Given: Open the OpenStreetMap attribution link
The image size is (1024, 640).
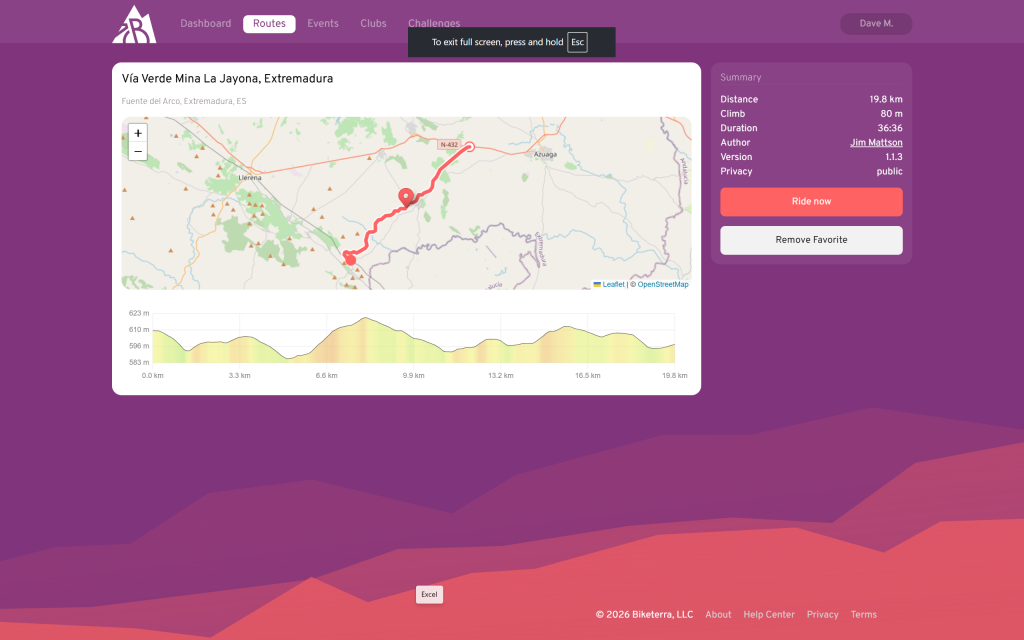Looking at the screenshot, I should (663, 285).
